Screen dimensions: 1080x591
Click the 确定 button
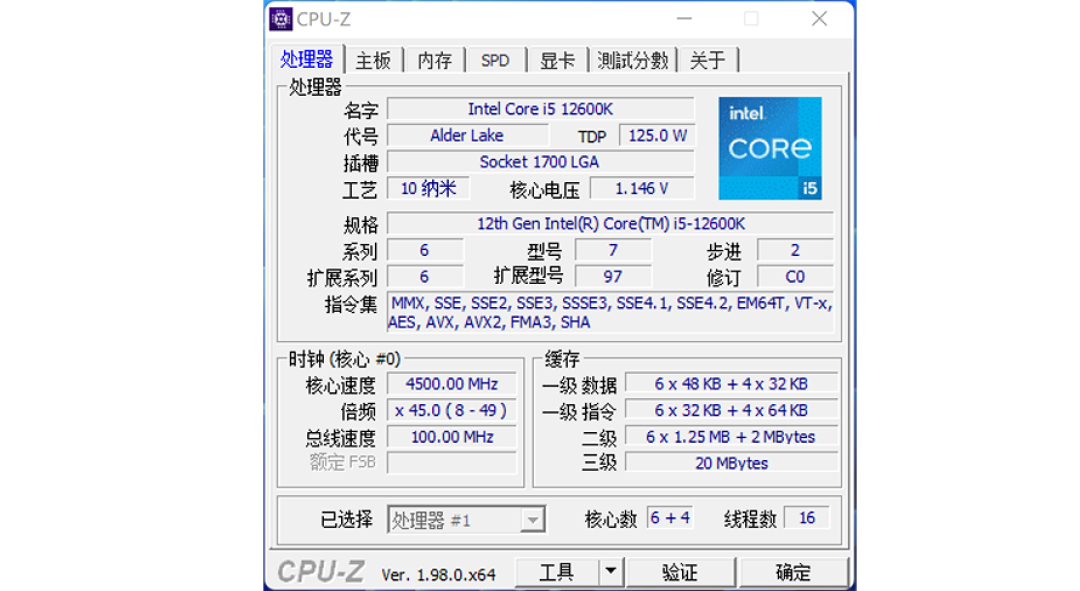pyautogui.click(x=793, y=572)
